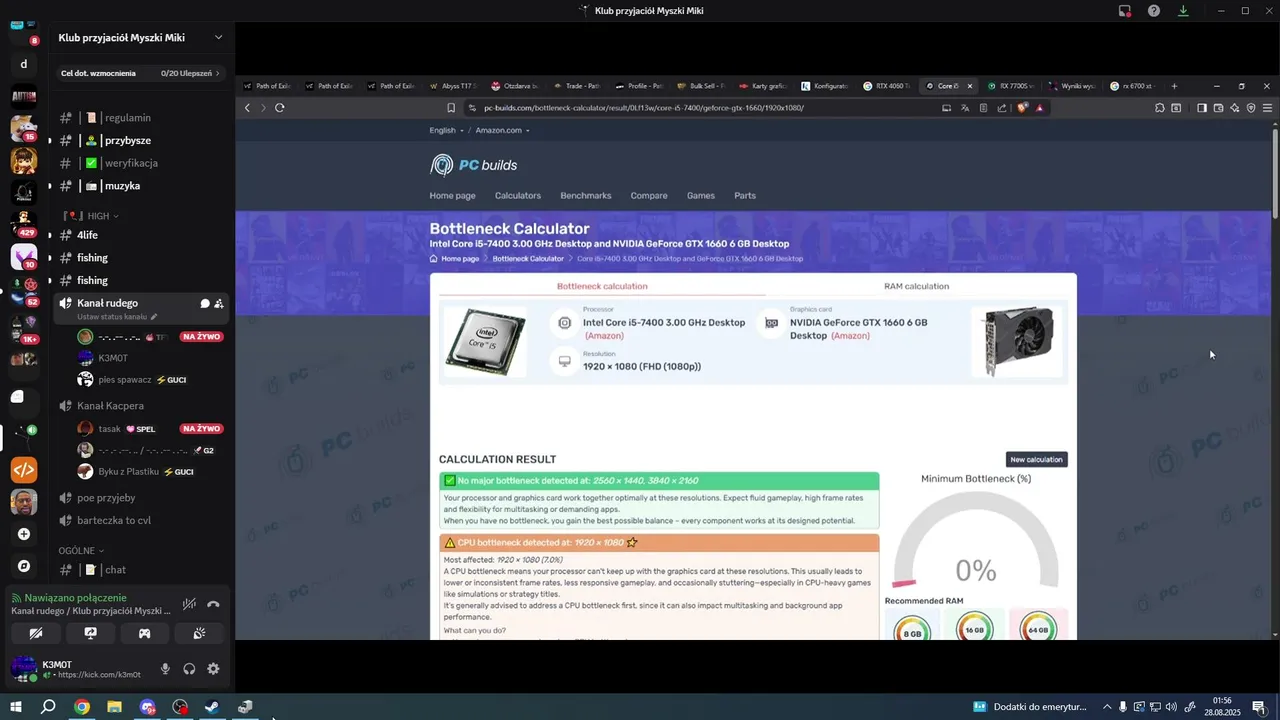Add a server with plus icon

point(24,534)
